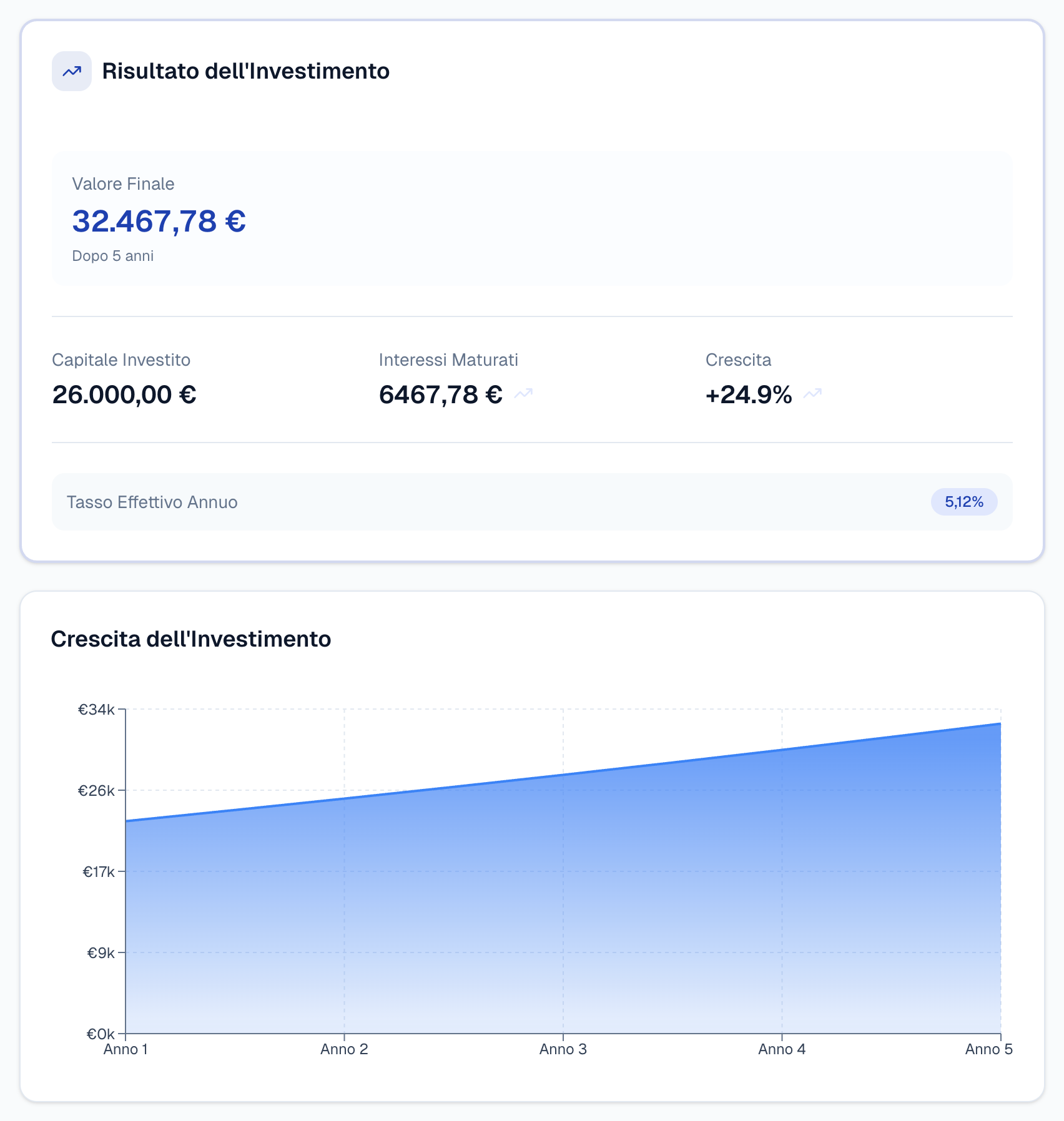Click the 5,12% rate badge
The width and height of the screenshot is (1064, 1121).
[963, 502]
